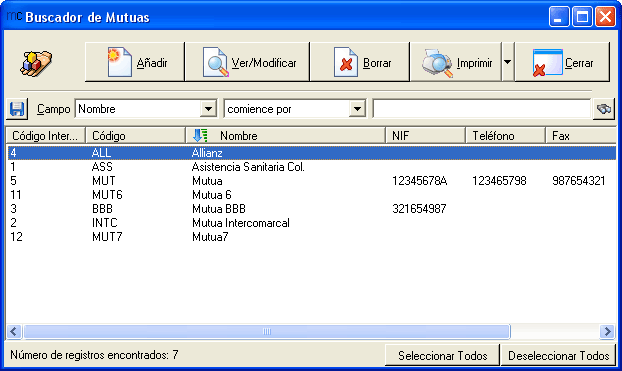Close window via the red title bar X
This screenshot has height=371, width=622.
click(x=605, y=17)
